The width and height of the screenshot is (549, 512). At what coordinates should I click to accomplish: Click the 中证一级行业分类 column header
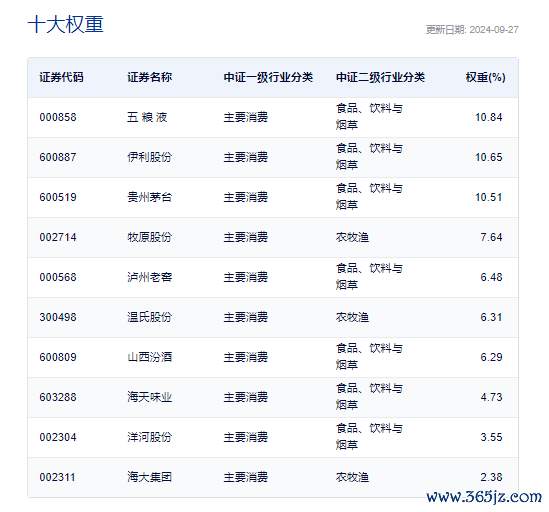point(268,77)
